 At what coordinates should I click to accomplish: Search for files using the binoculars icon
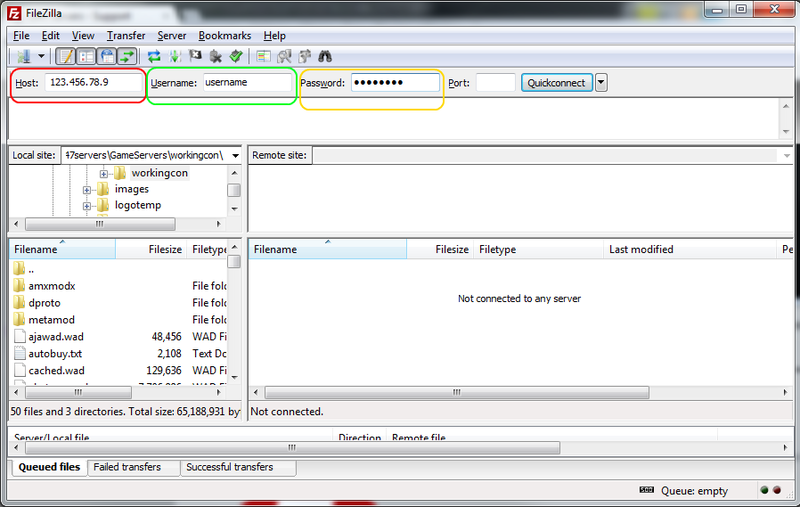(x=325, y=56)
